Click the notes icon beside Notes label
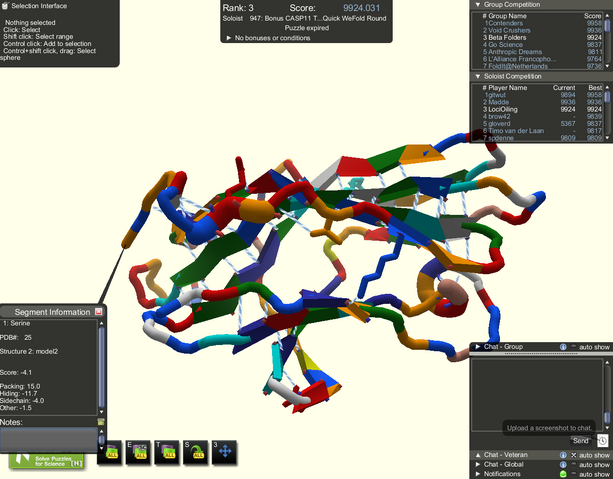This screenshot has height=479, width=613. (x=101, y=422)
